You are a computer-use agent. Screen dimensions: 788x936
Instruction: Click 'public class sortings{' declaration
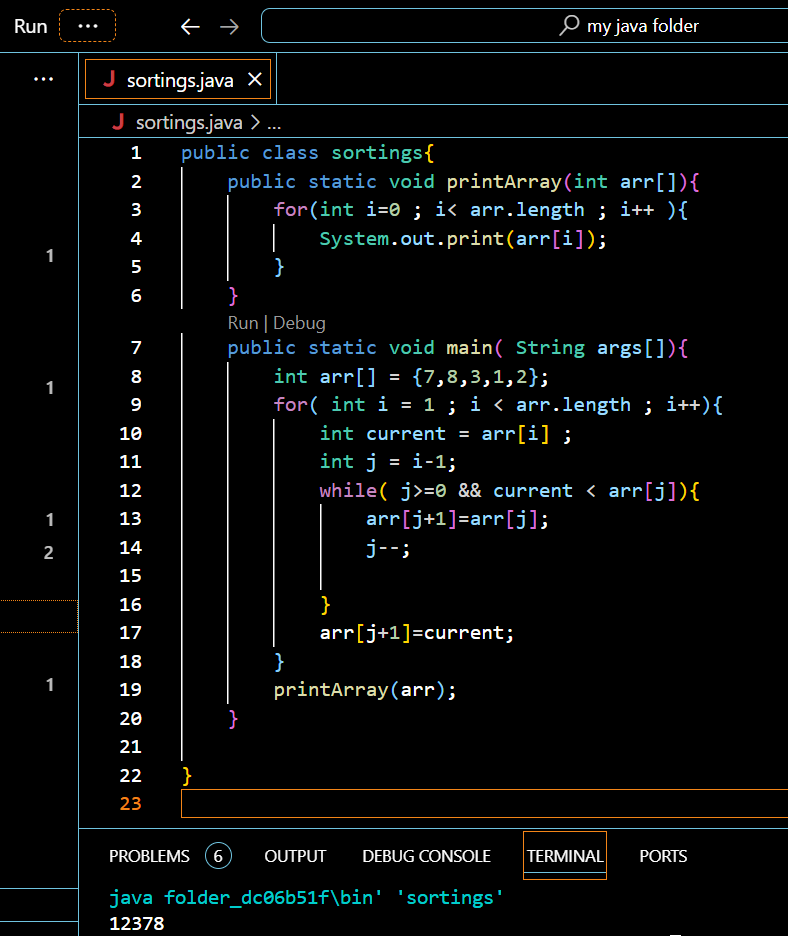point(307,153)
